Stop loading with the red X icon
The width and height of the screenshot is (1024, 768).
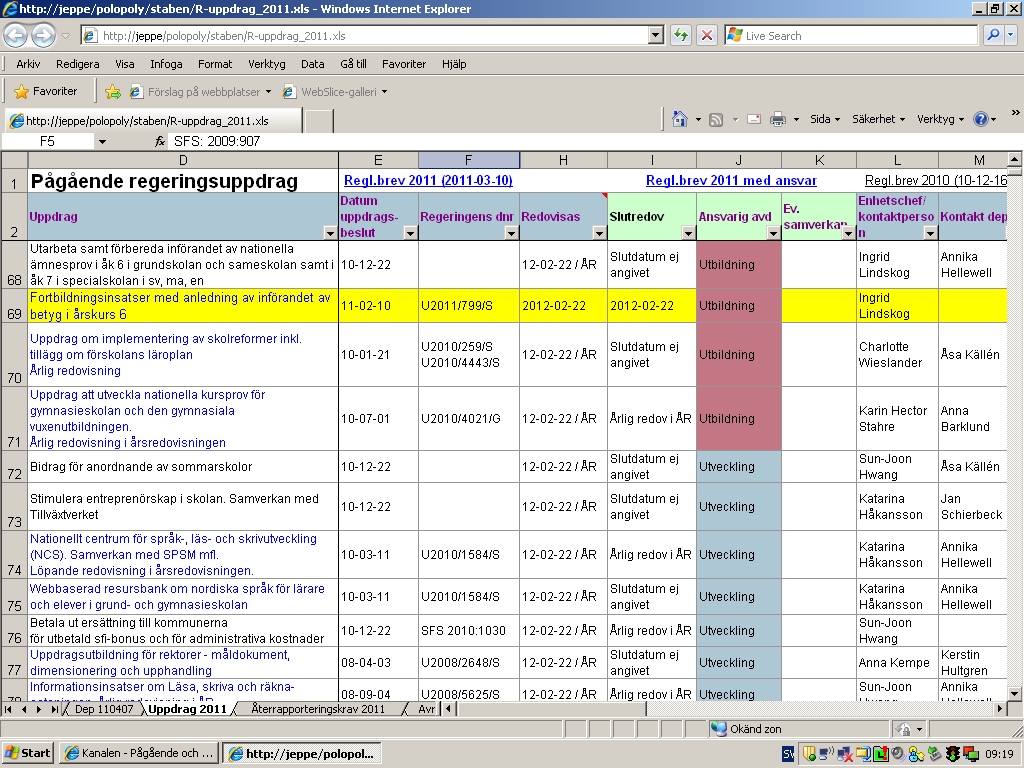tap(707, 35)
